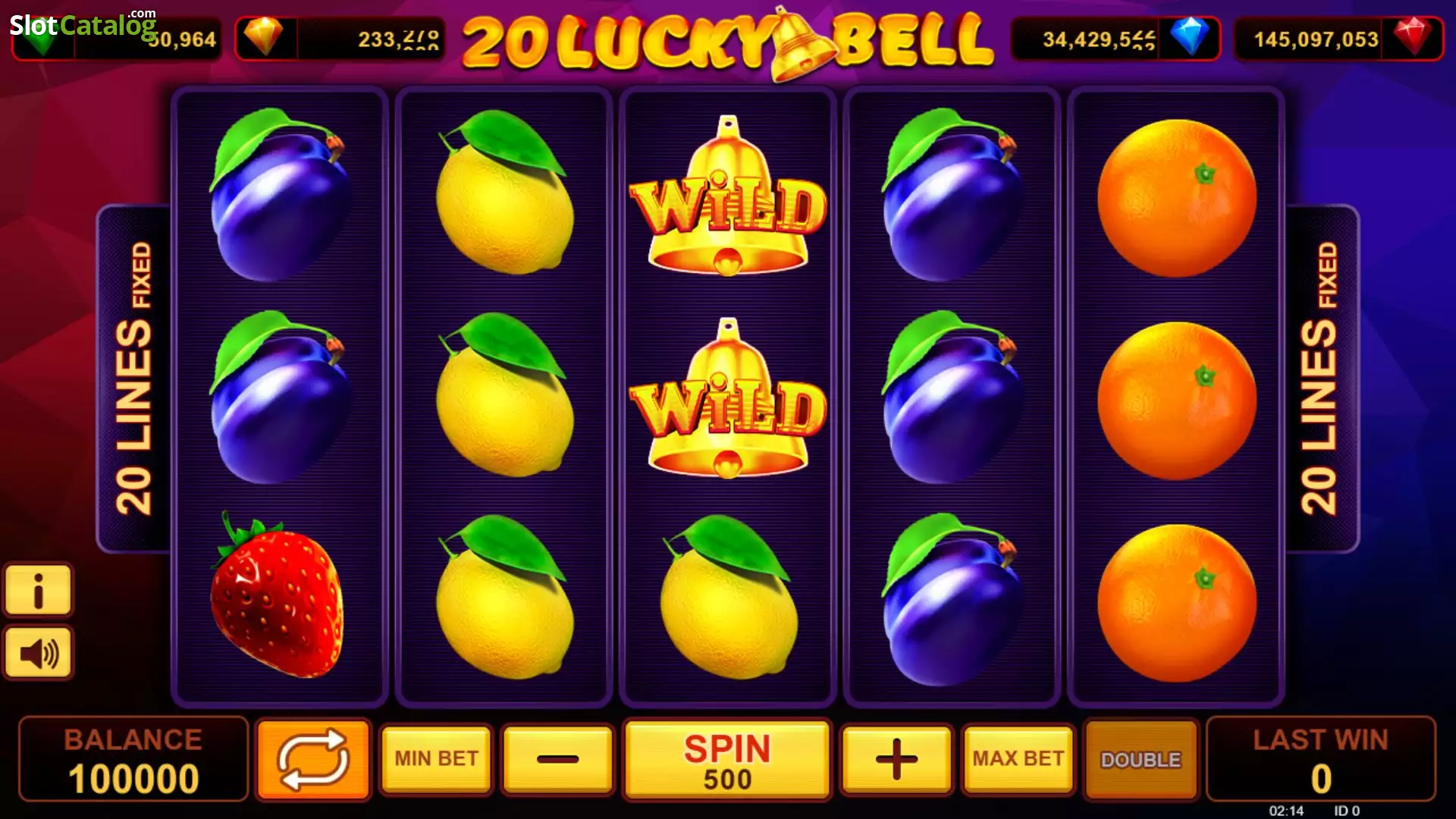
Task: Mute sound with the speaker icon
Action: point(38,653)
